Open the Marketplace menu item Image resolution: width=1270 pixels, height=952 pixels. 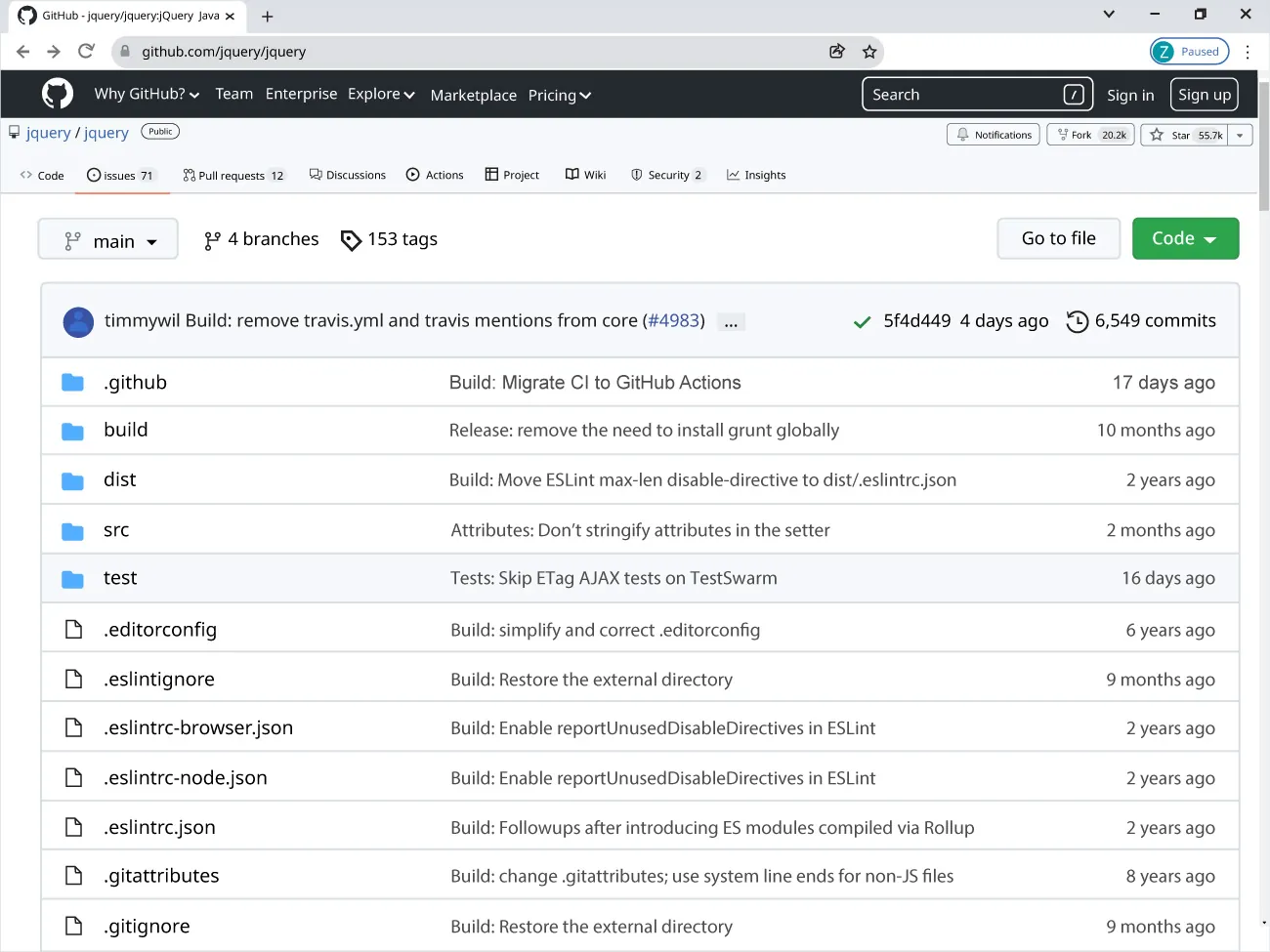pyautogui.click(x=473, y=95)
